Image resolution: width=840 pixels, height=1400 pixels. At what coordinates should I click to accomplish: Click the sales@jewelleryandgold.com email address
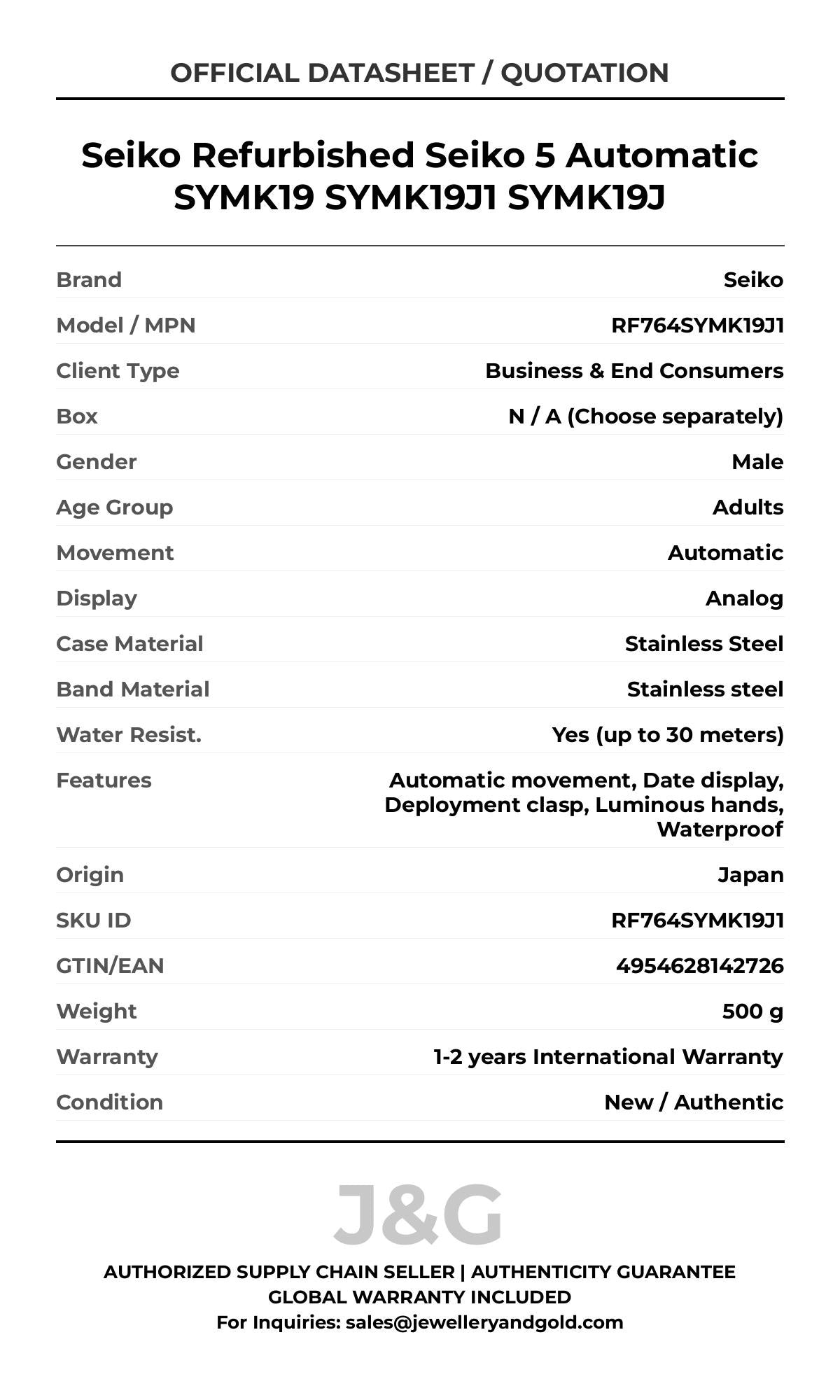click(x=484, y=1322)
